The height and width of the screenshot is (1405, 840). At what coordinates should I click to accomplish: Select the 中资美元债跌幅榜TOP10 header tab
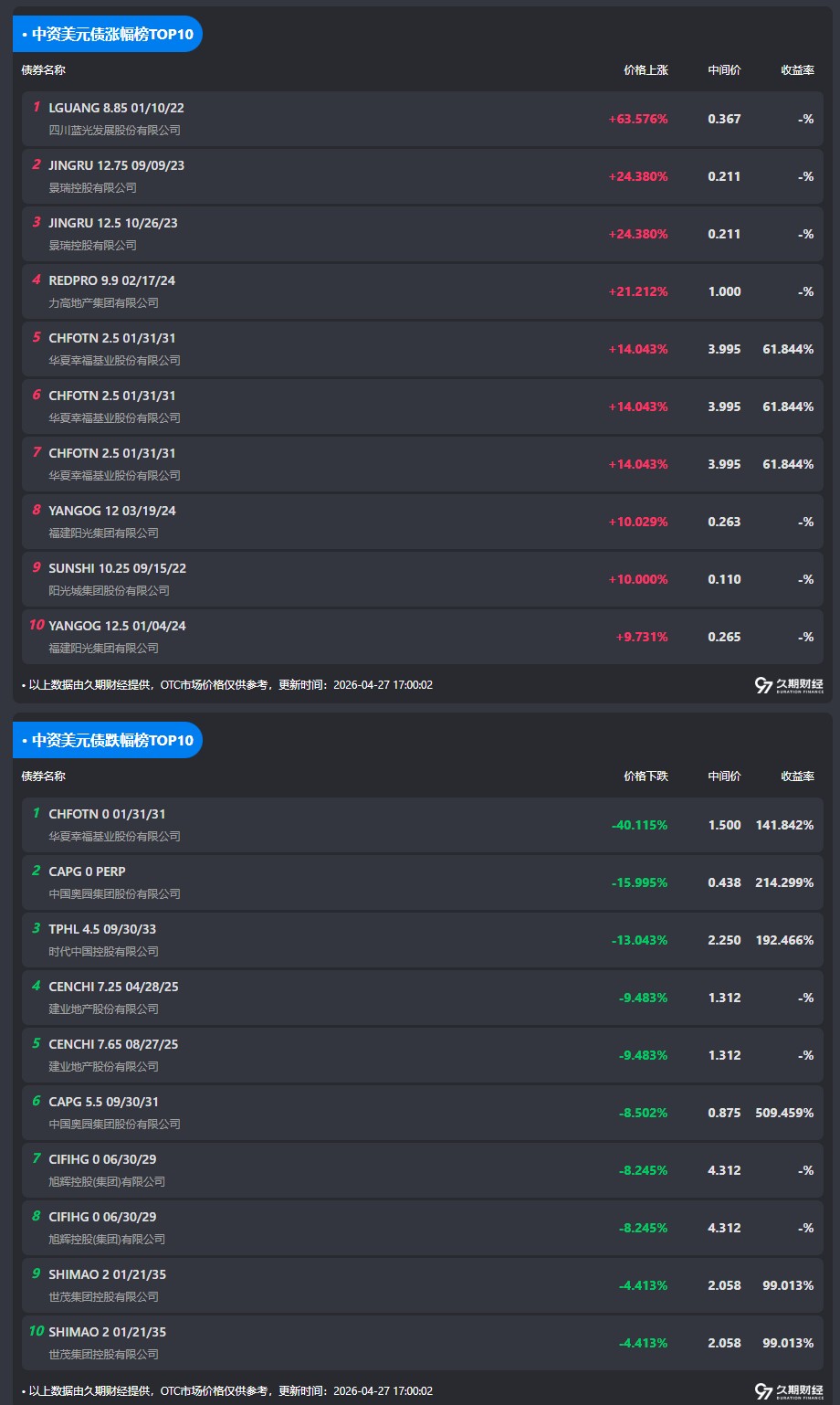(108, 740)
